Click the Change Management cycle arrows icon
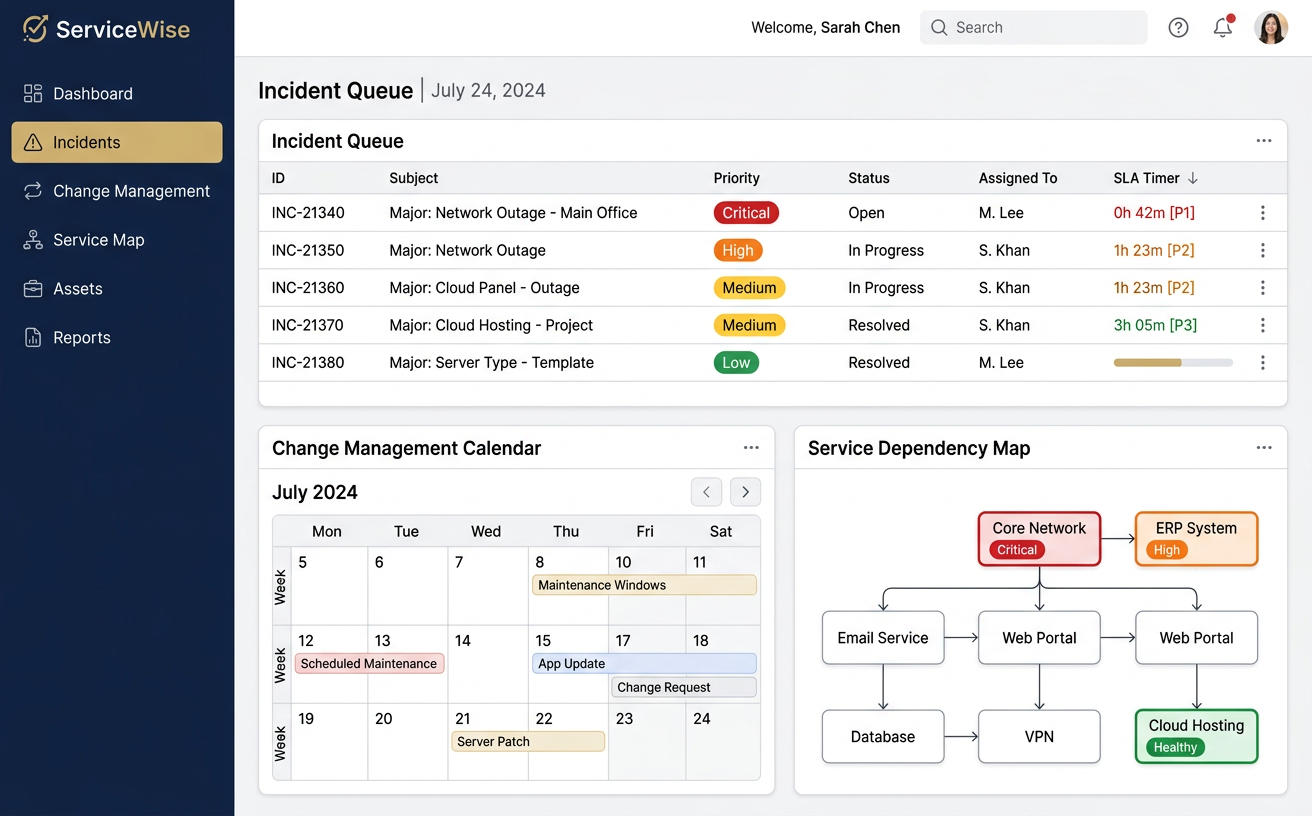This screenshot has height=816, width=1312. click(33, 191)
